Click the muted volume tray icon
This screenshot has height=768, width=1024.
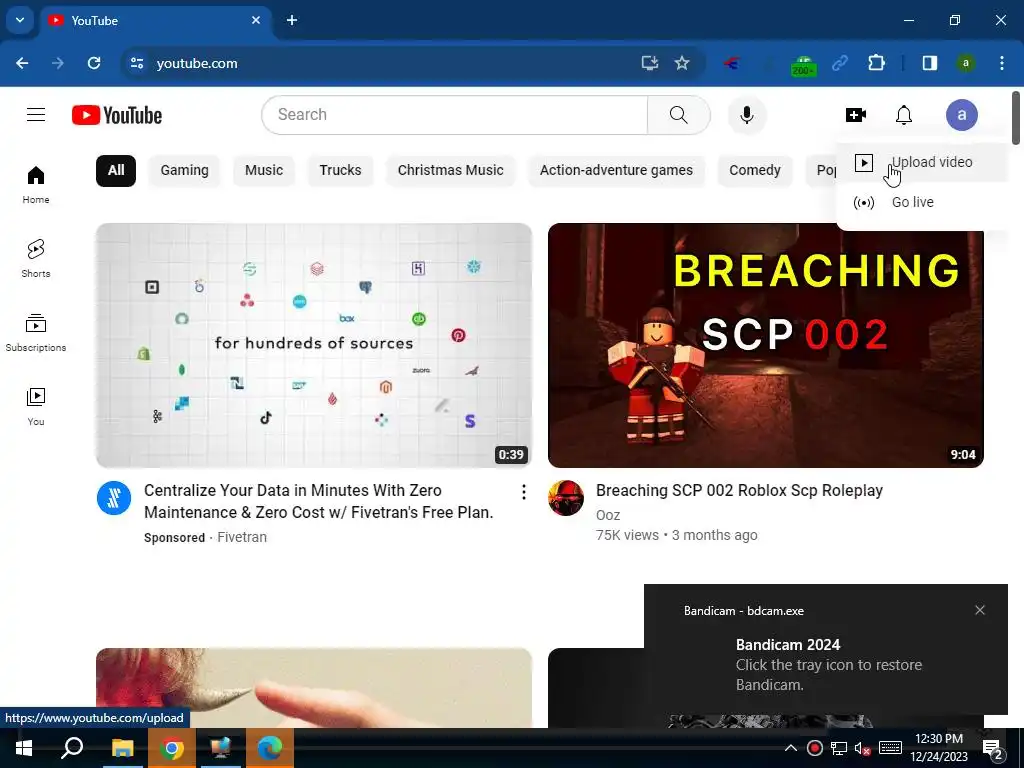[x=862, y=748]
